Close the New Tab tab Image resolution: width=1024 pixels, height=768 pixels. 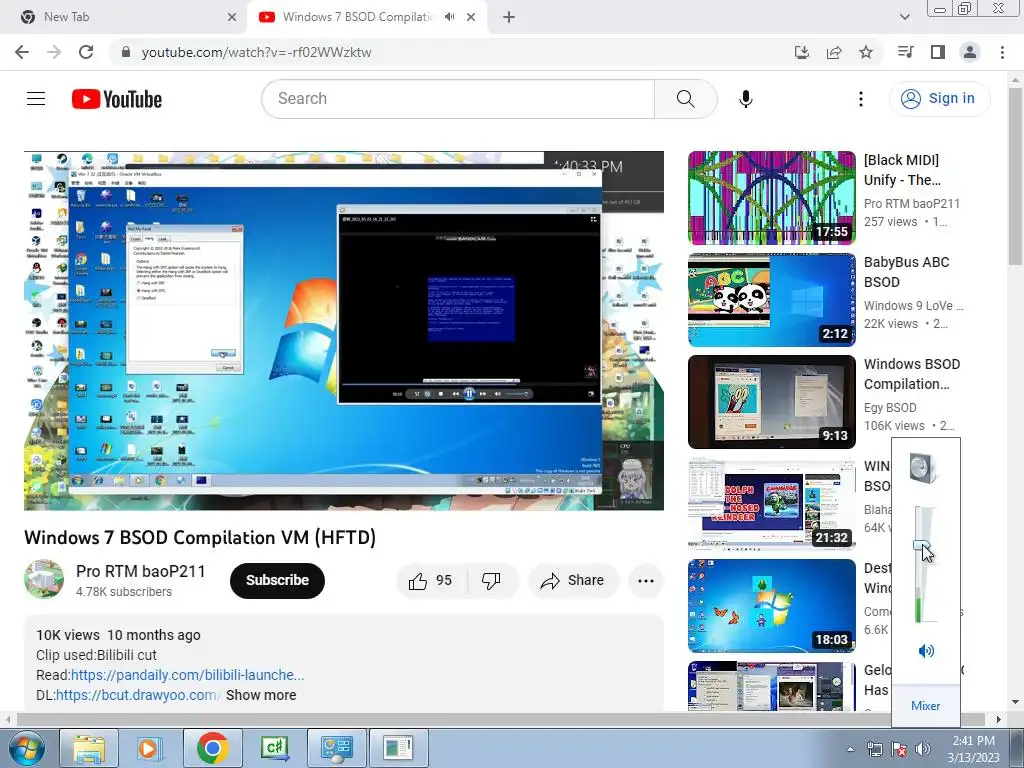coord(232,17)
